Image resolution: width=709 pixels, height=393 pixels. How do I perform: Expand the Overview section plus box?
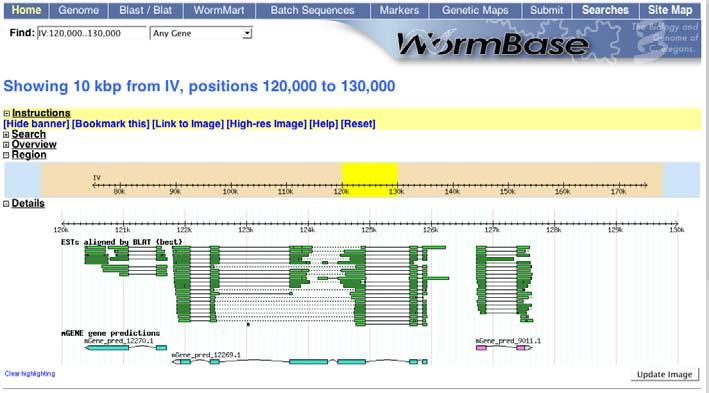(x=6, y=145)
